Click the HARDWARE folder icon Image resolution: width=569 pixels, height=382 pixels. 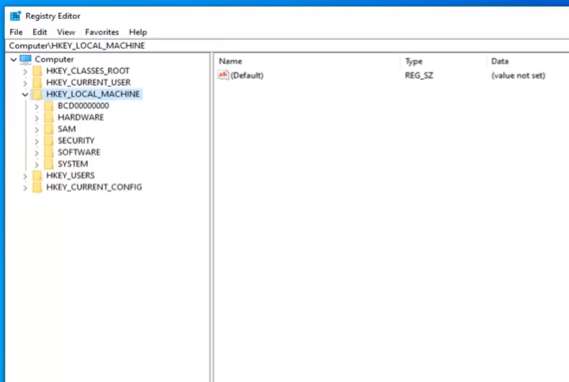coord(49,117)
